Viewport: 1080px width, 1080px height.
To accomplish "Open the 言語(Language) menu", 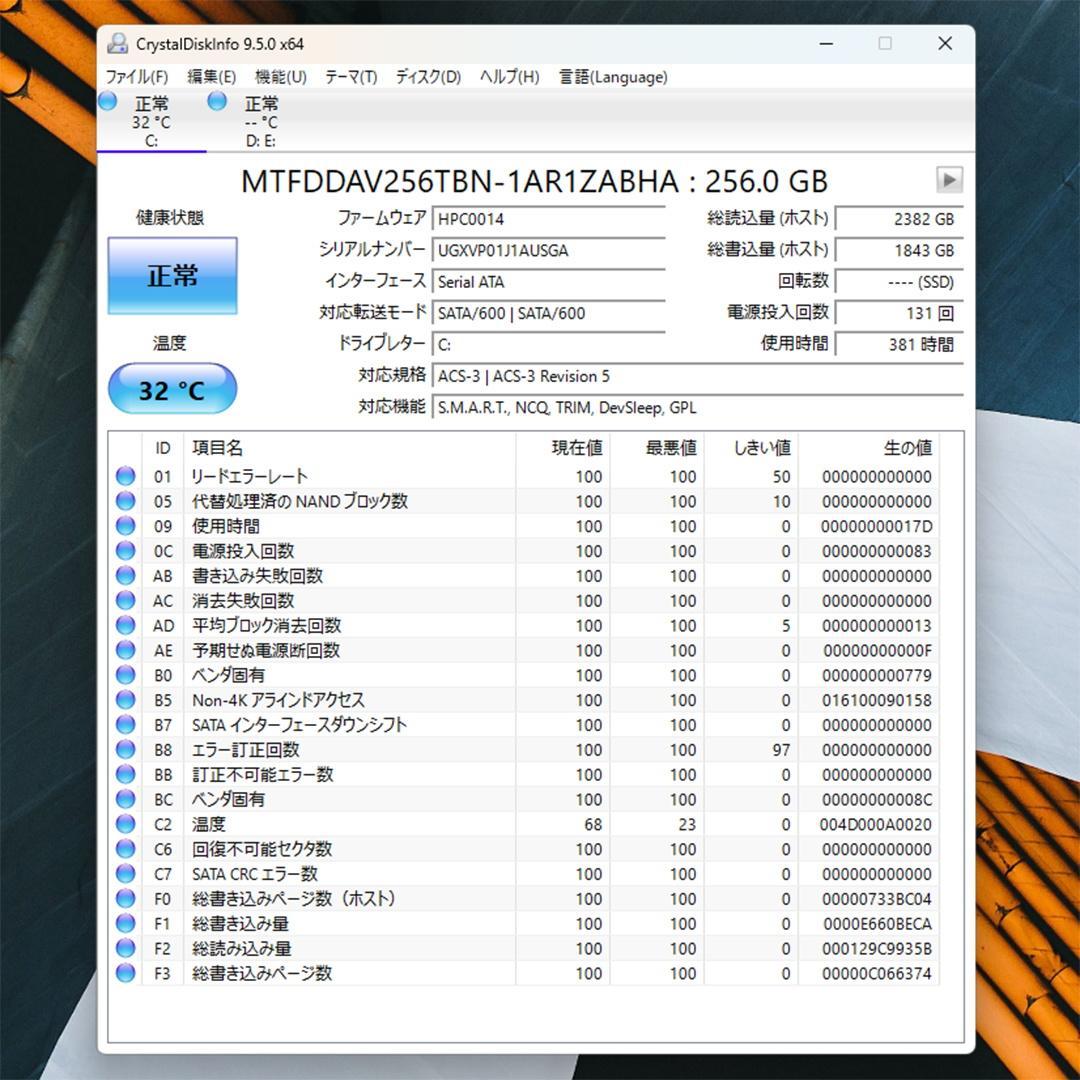I will pos(612,76).
